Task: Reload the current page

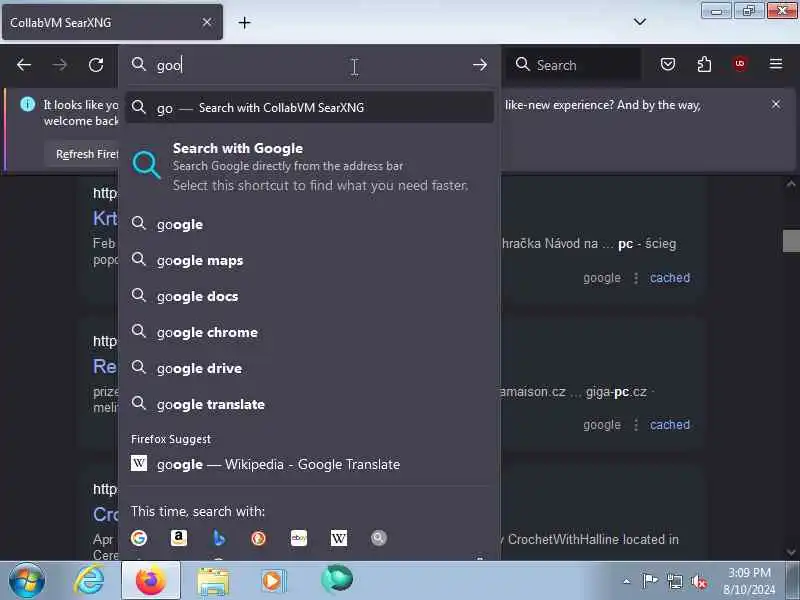Action: (96, 65)
